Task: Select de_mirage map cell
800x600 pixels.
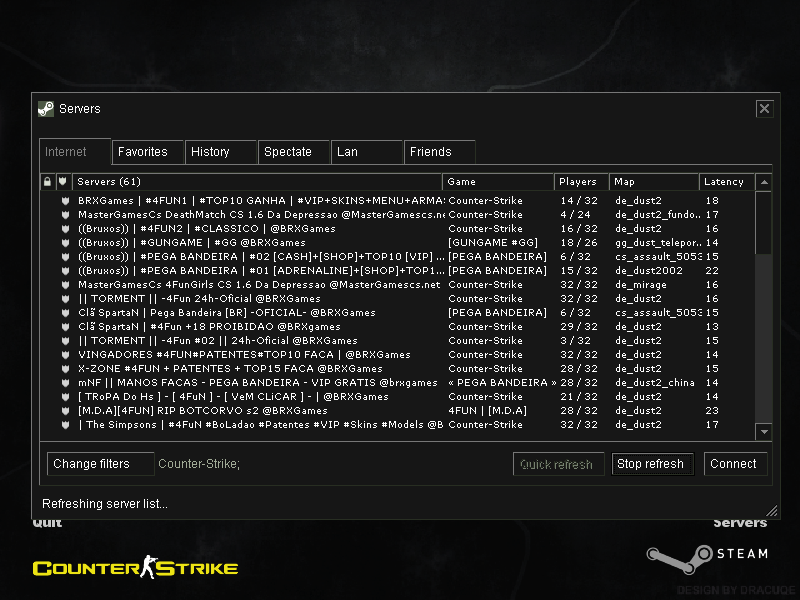Action: (x=641, y=285)
